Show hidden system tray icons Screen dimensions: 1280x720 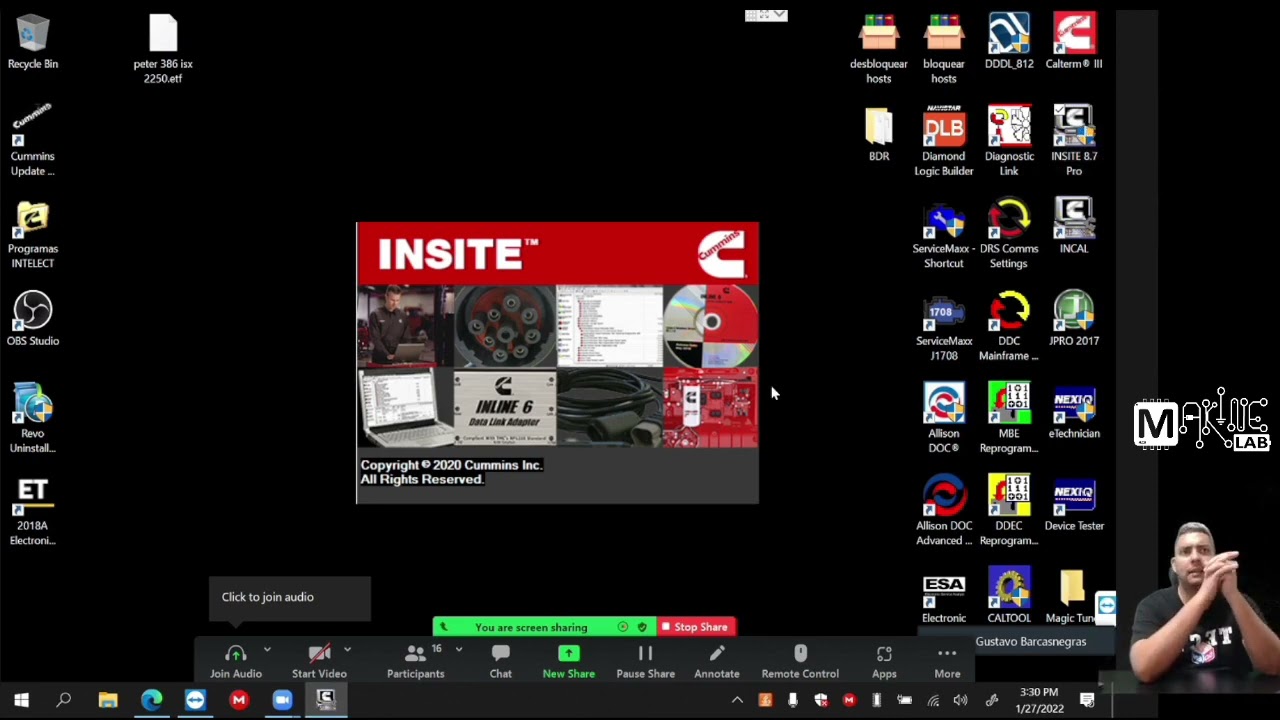pyautogui.click(x=737, y=700)
